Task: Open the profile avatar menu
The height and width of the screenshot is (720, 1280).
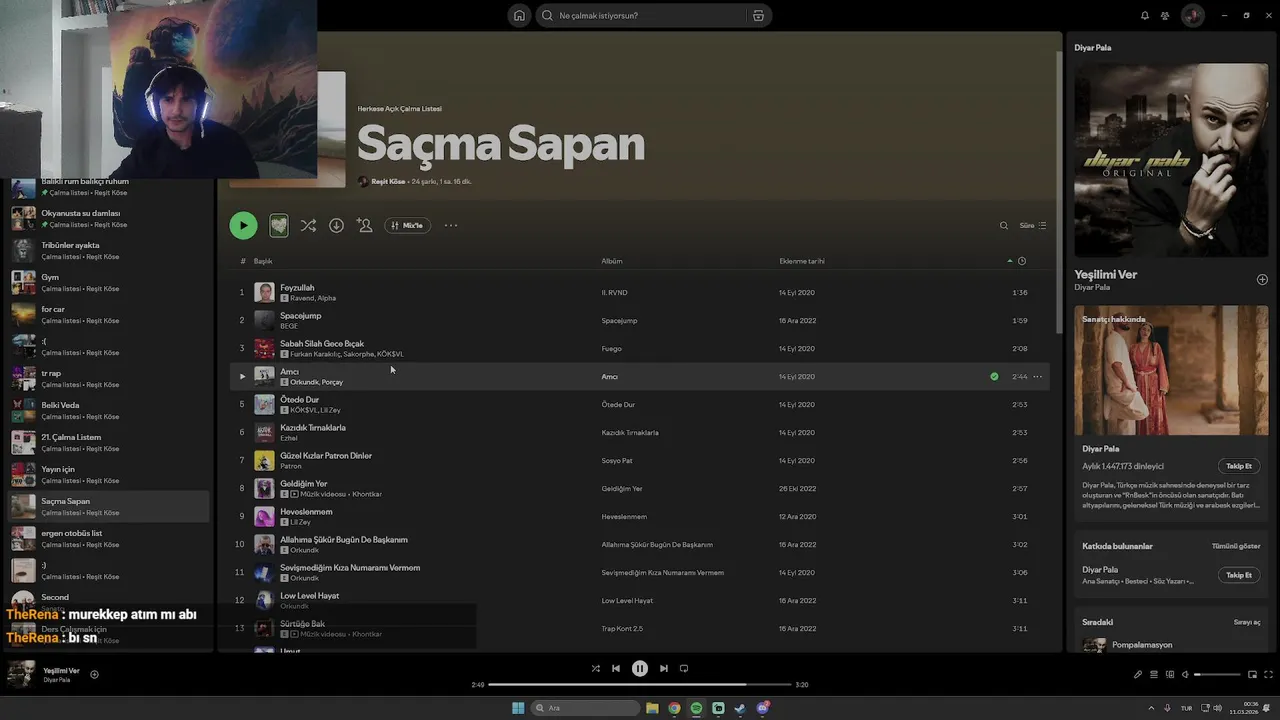Action: tap(1192, 16)
